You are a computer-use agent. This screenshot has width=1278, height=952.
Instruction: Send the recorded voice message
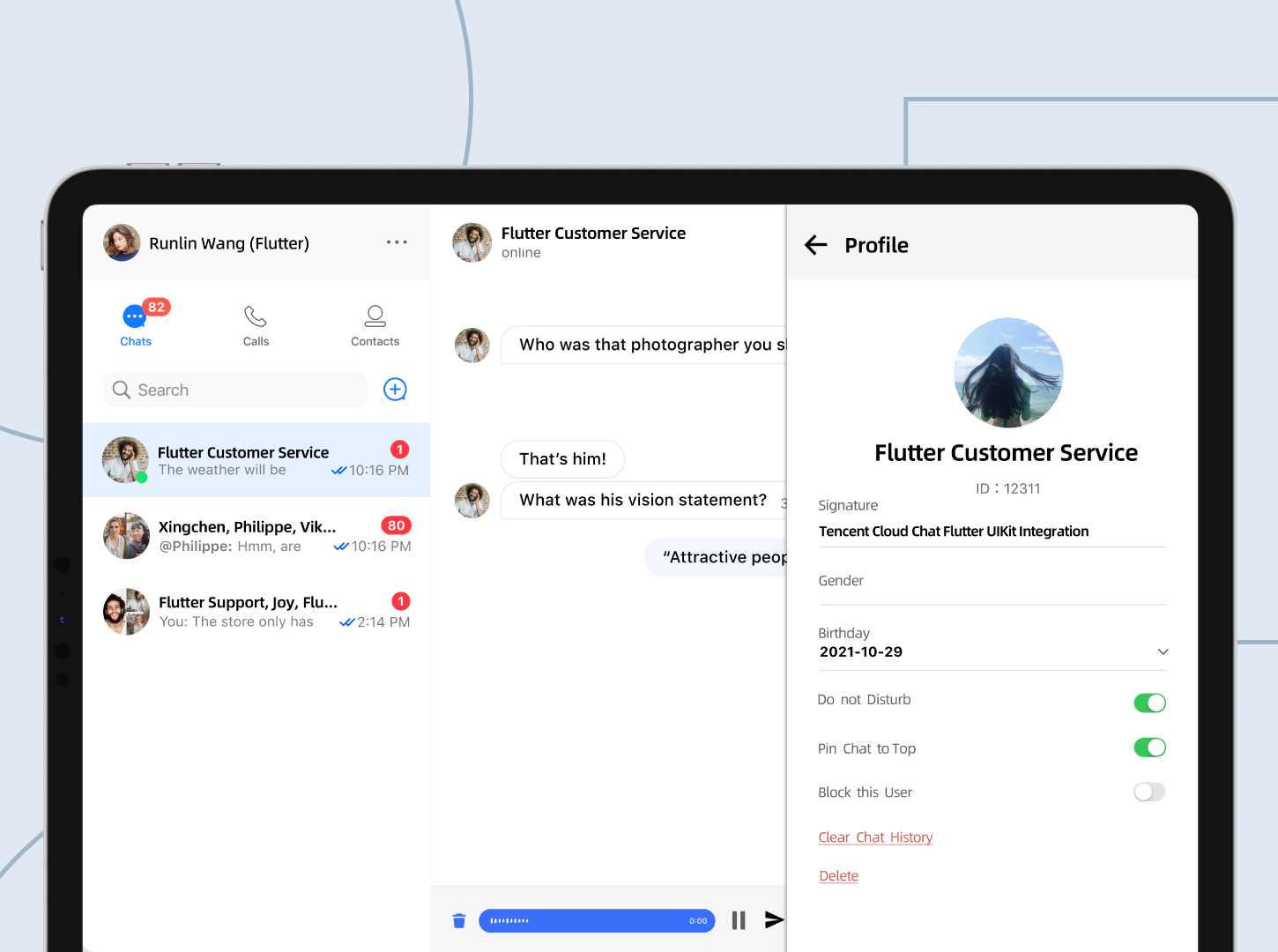774,919
